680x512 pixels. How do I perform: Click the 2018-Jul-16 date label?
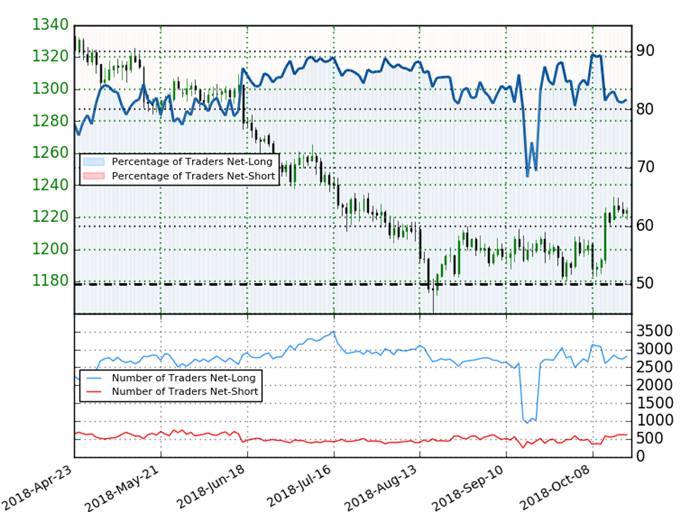(x=299, y=486)
